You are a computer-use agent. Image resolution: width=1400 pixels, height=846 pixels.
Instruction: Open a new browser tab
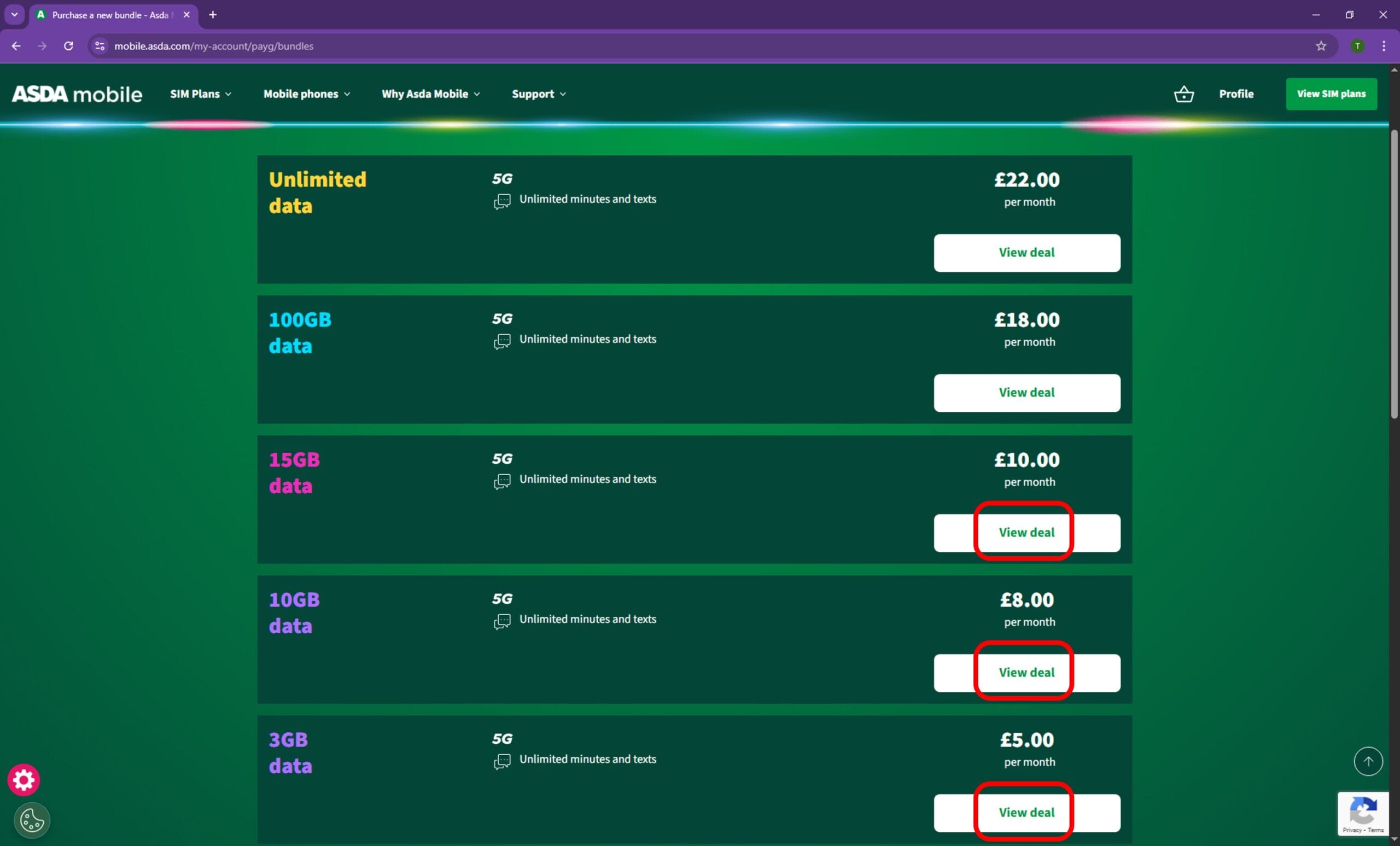tap(213, 15)
